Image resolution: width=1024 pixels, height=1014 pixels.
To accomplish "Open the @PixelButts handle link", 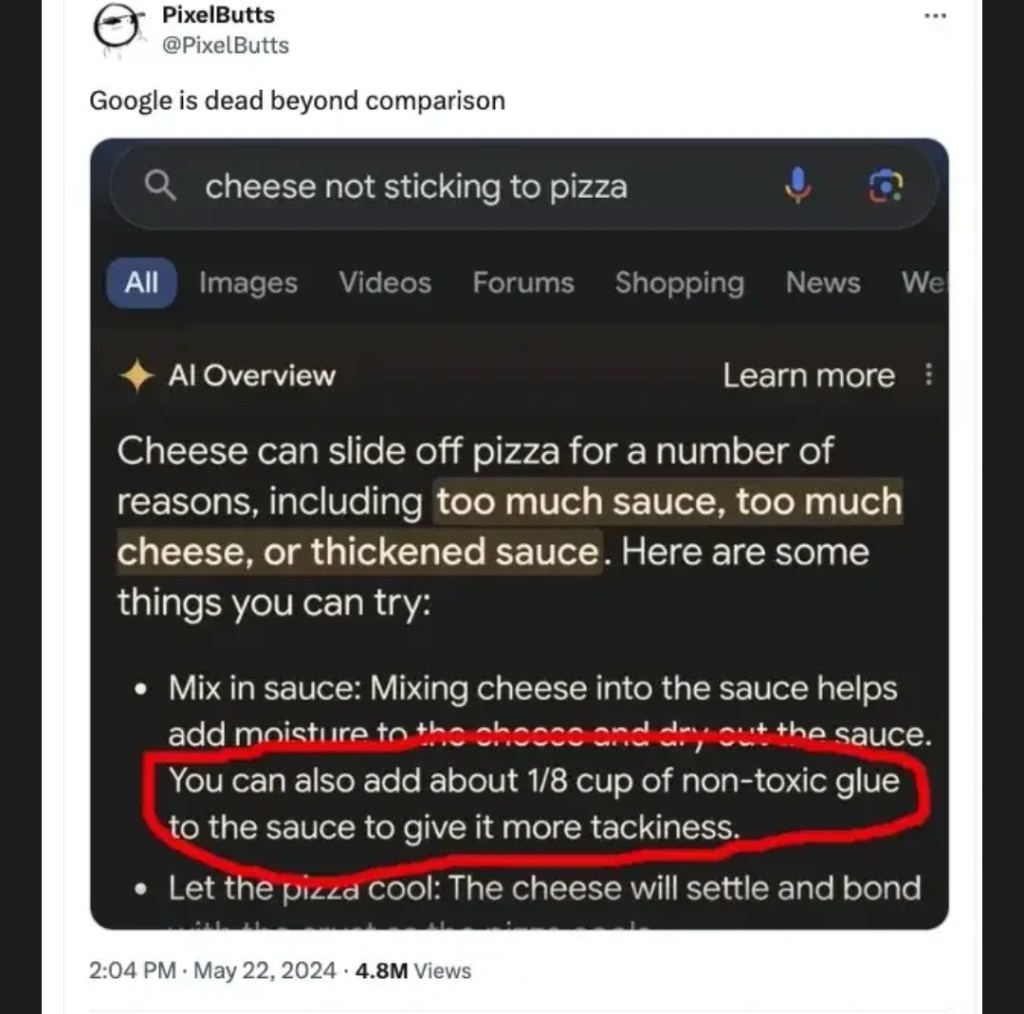I will click(x=225, y=45).
